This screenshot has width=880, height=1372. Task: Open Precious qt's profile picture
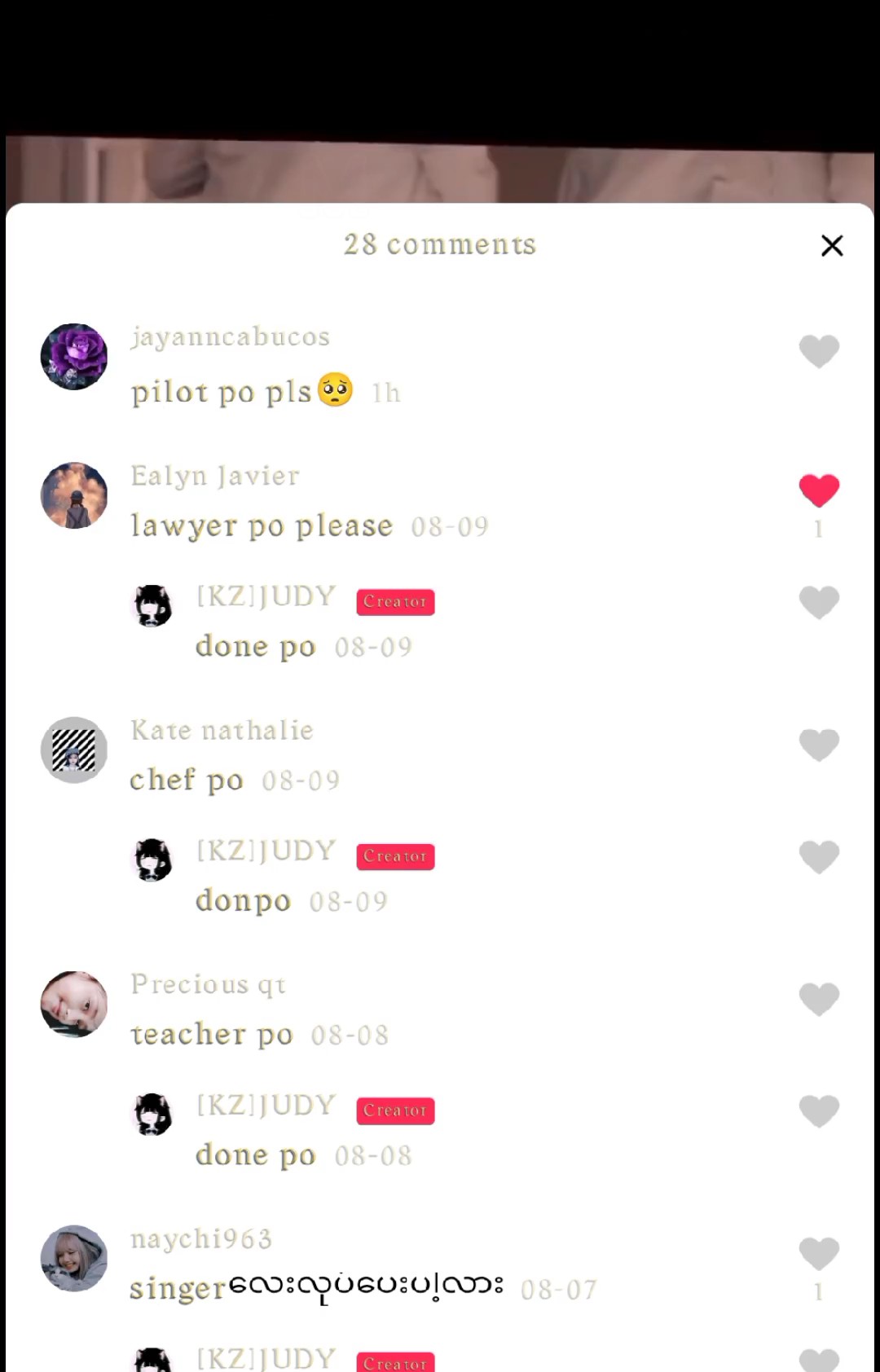[x=74, y=1004]
